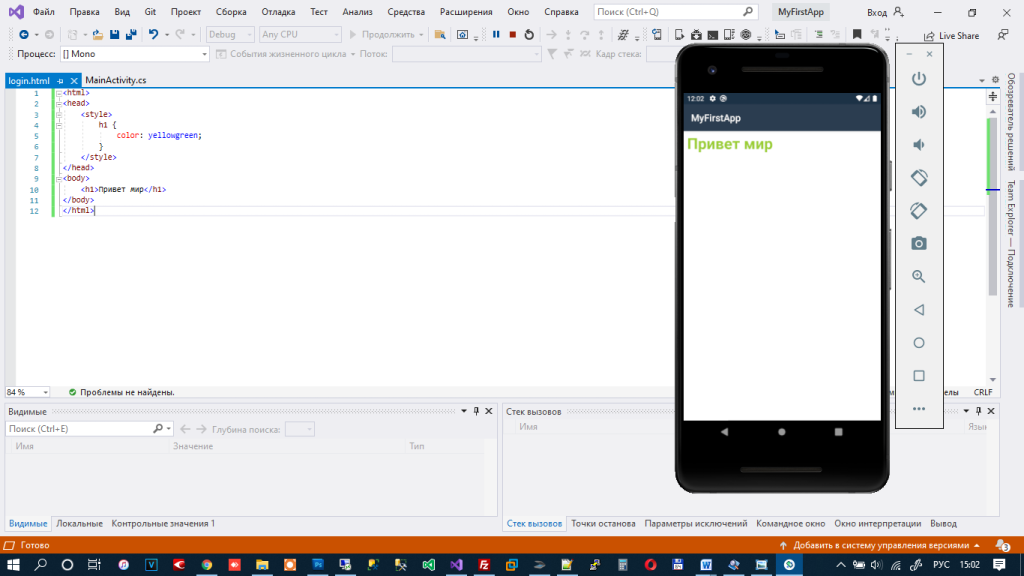
Task: Tap the emulator sidebar Back triangle
Action: point(919,310)
